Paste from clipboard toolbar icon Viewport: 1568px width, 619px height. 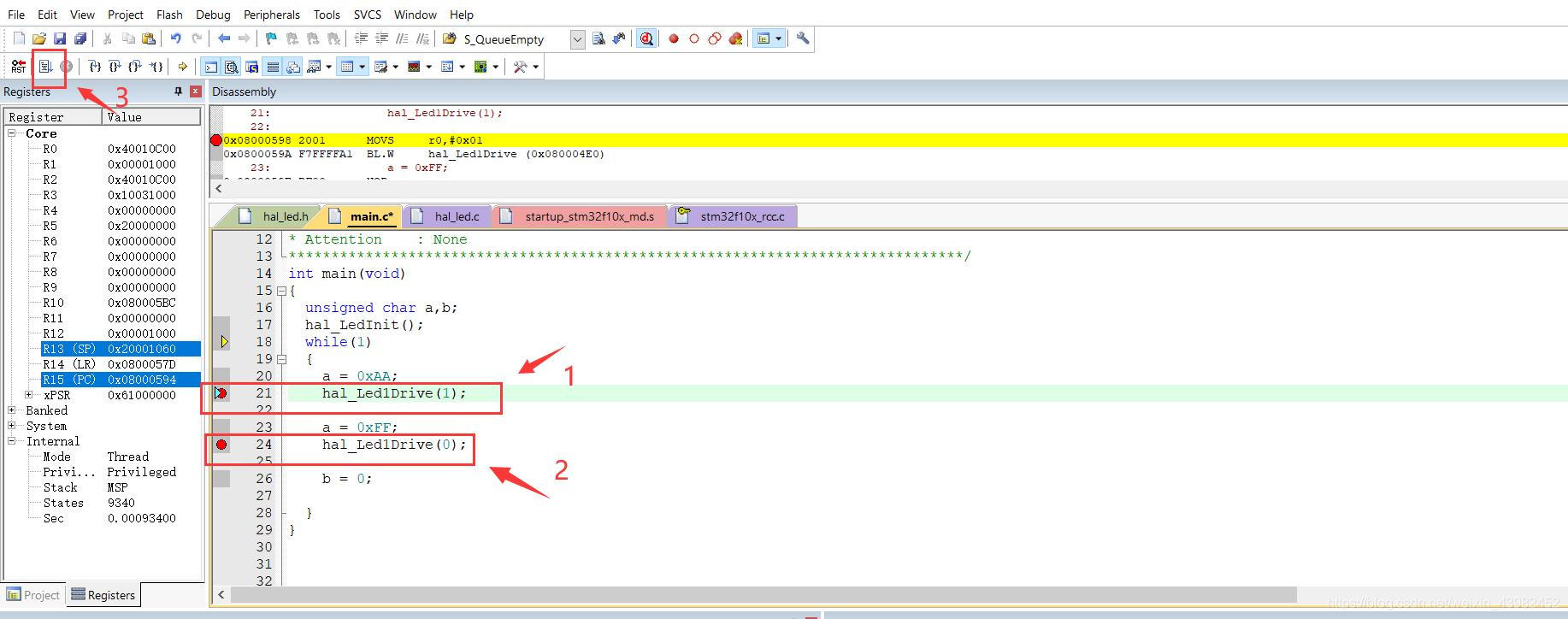tap(149, 38)
